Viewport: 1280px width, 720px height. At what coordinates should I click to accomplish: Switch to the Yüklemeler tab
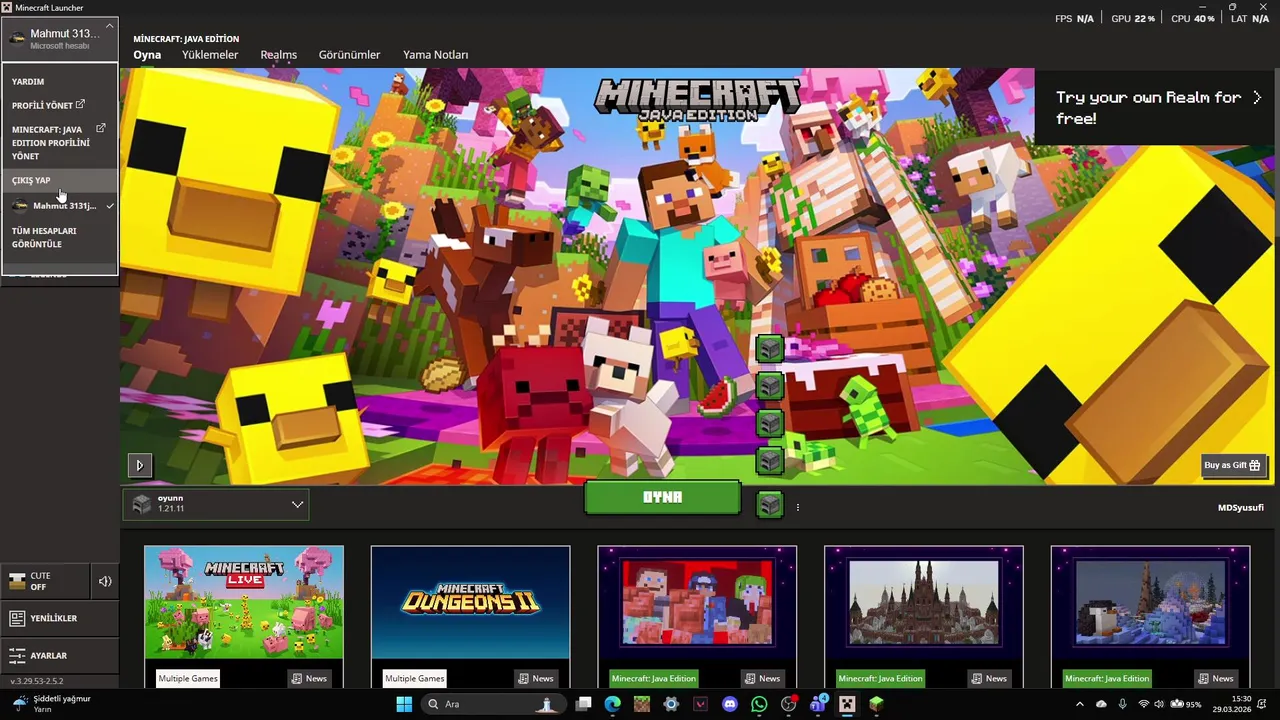point(210,55)
